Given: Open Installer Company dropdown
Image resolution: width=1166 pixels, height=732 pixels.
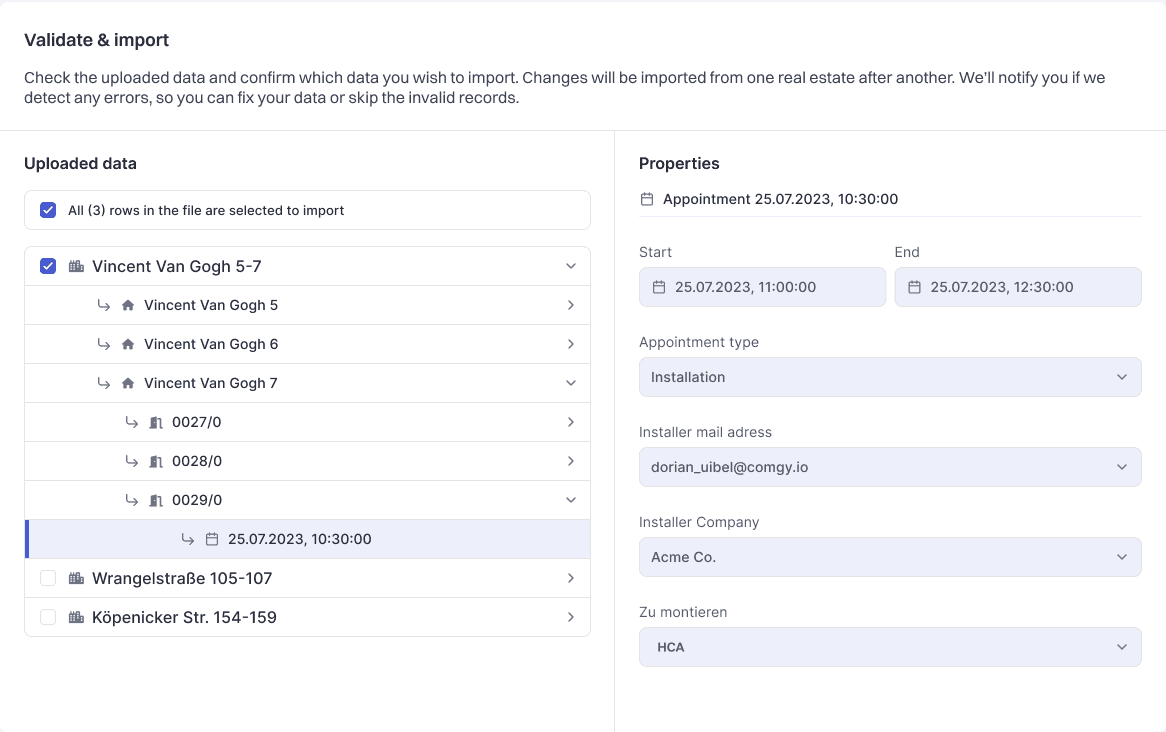Looking at the screenshot, I should tap(889, 557).
